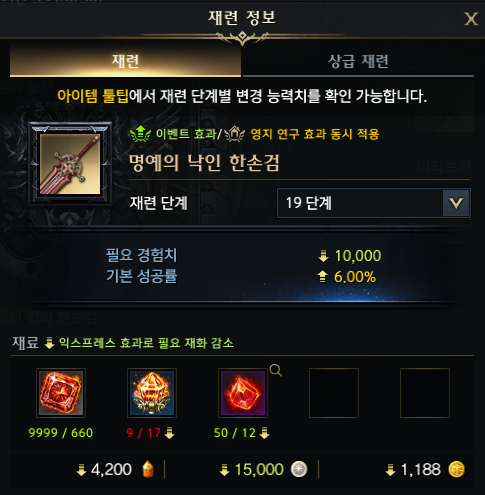This screenshot has width=485, height=495.
Task: Click the first empty material slot
Action: pyautogui.click(x=334, y=393)
